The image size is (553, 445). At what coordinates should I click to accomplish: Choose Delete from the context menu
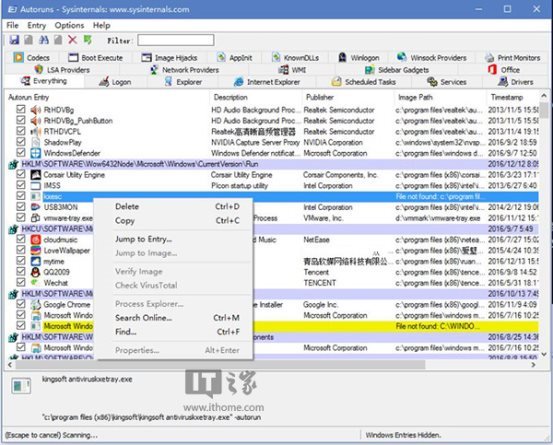point(127,207)
